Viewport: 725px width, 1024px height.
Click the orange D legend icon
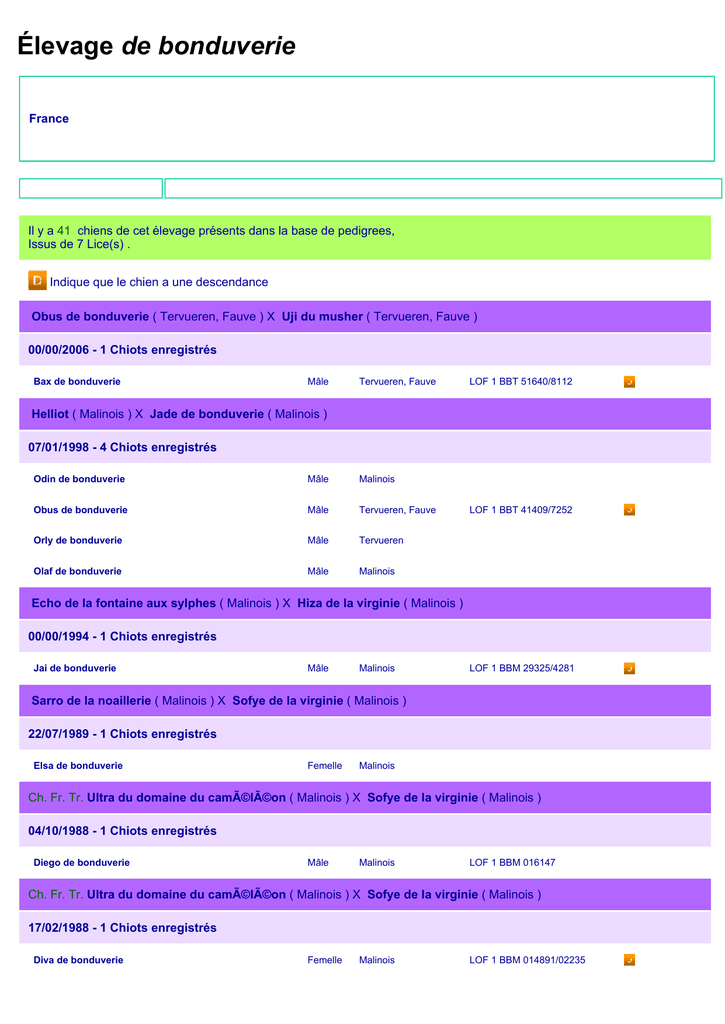point(37,281)
